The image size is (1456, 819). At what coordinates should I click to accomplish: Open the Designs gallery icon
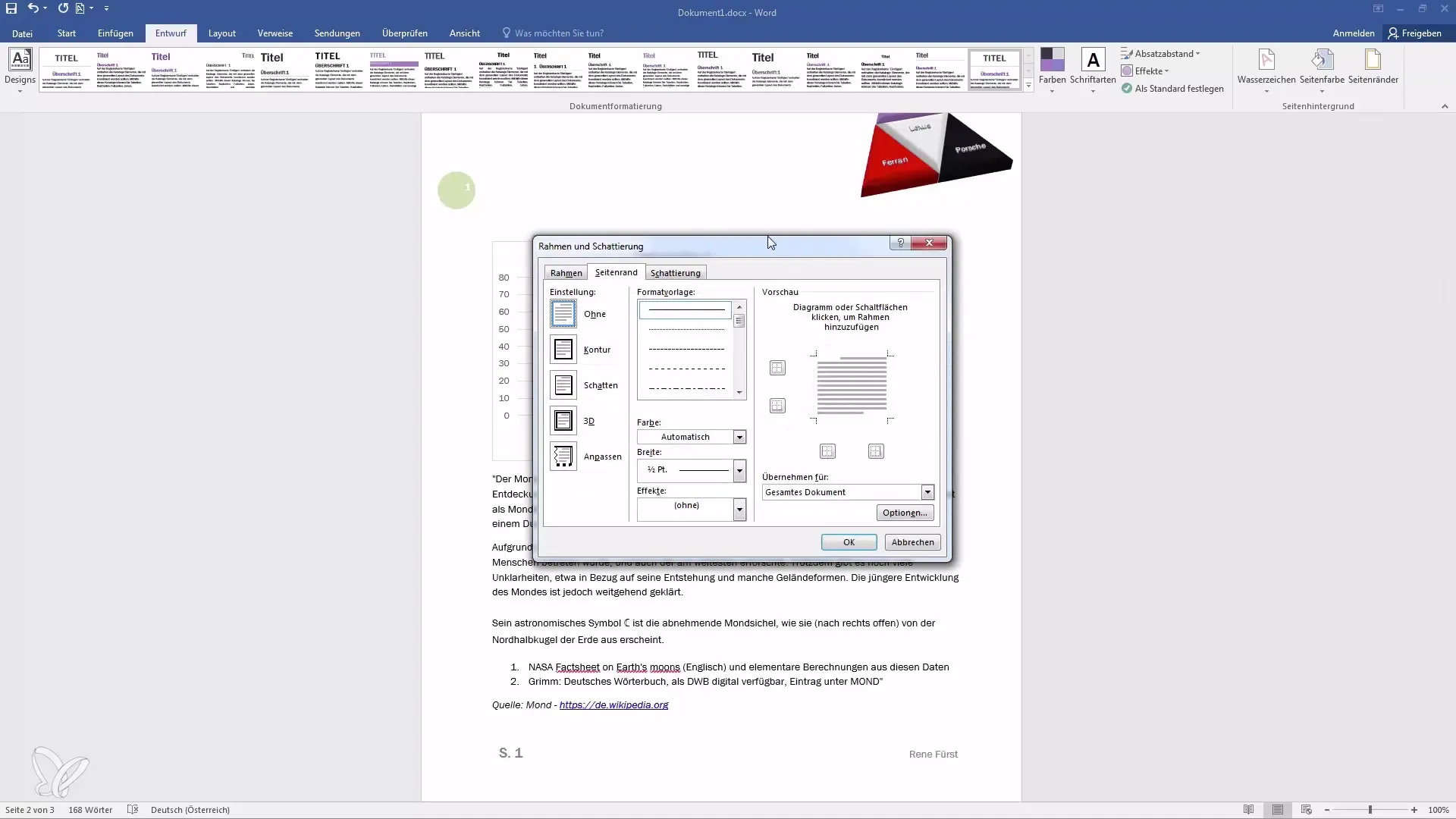(x=20, y=60)
